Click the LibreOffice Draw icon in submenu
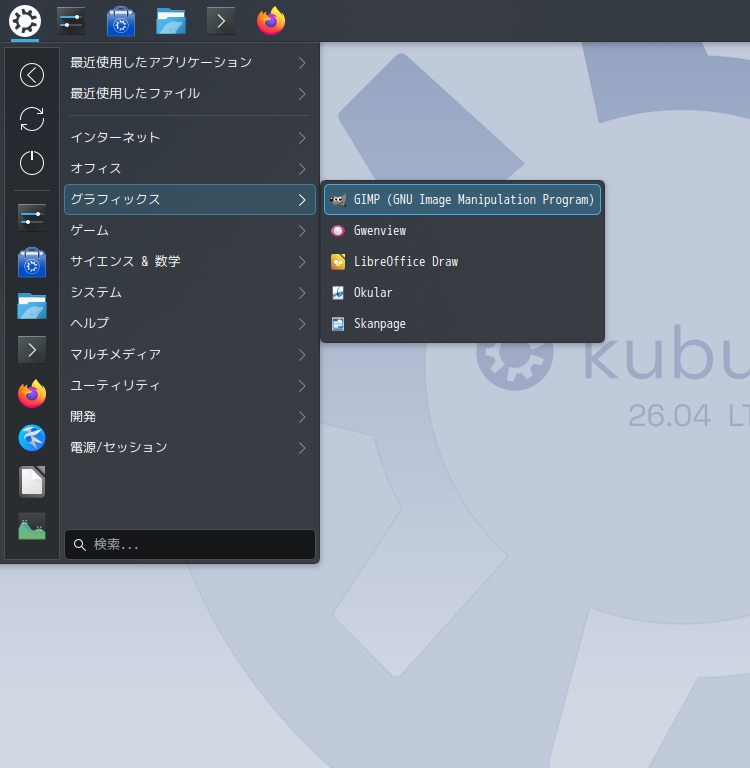 338,262
